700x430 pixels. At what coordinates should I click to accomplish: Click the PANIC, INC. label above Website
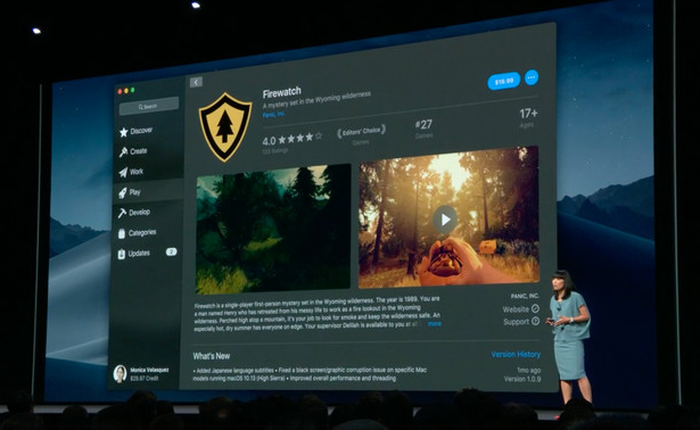pos(525,296)
